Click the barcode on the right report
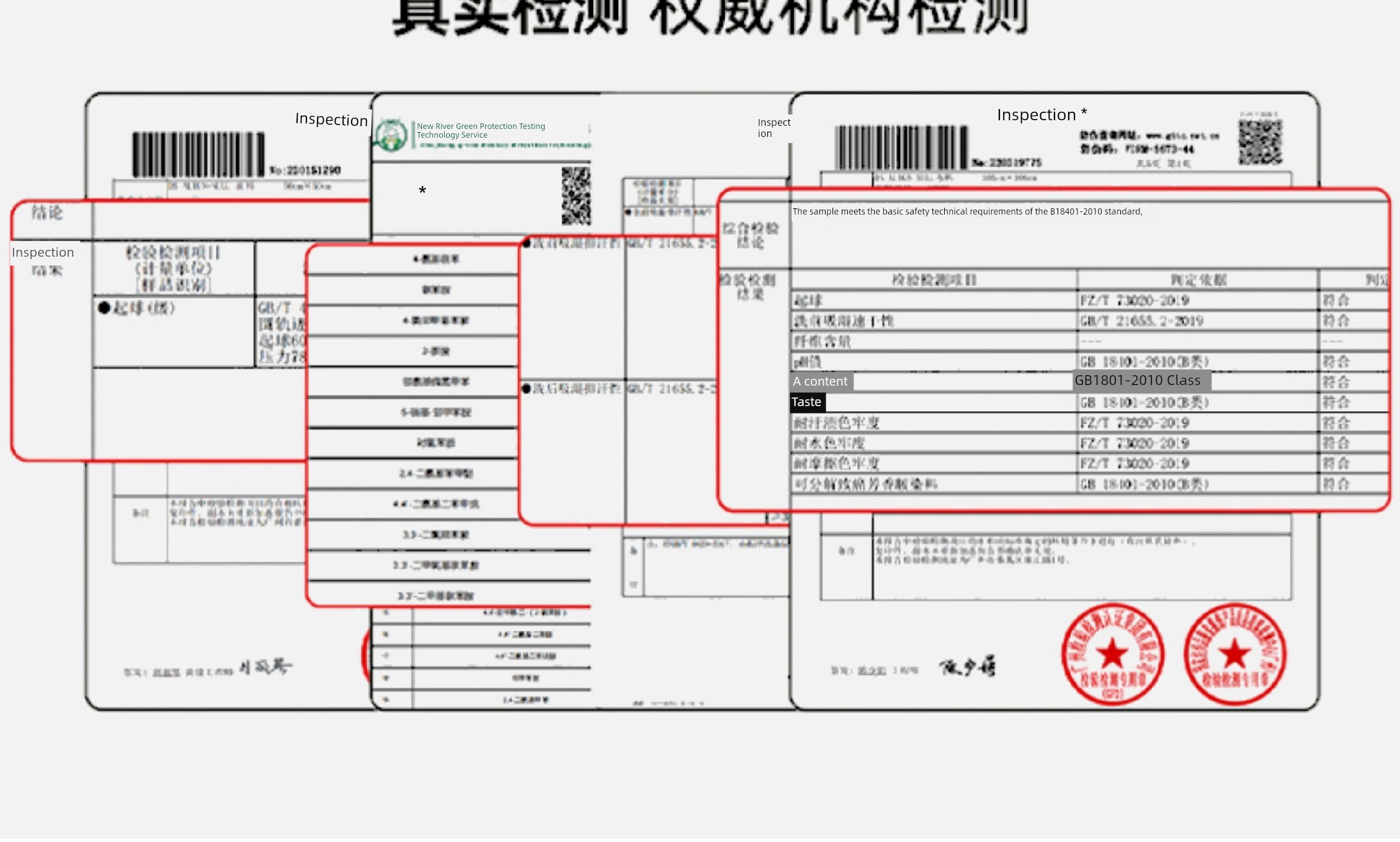The width and height of the screenshot is (1400, 842). 901,148
